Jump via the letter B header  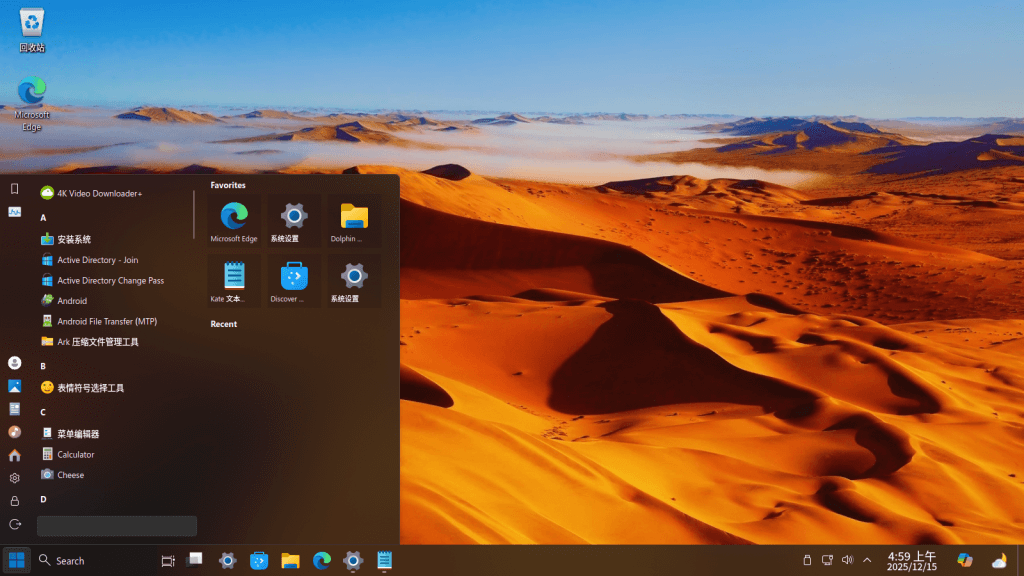tap(43, 366)
